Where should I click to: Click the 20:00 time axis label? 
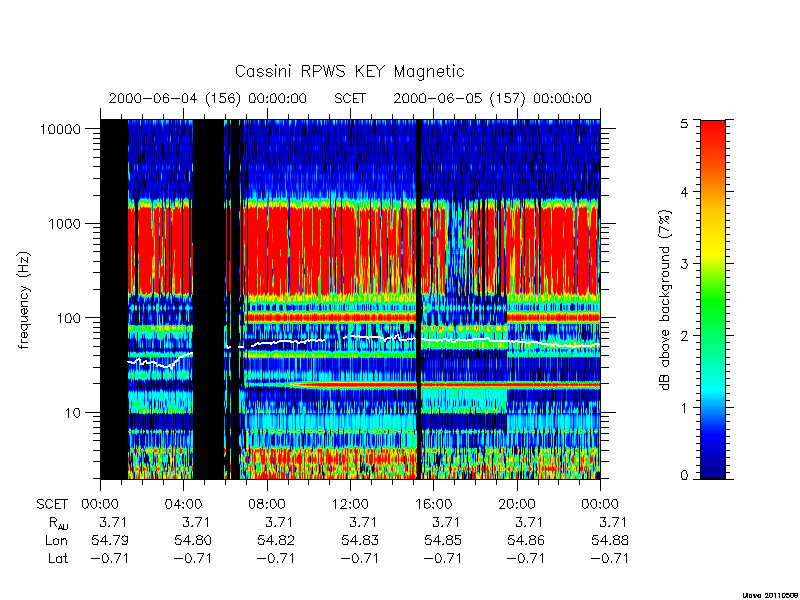pos(516,504)
